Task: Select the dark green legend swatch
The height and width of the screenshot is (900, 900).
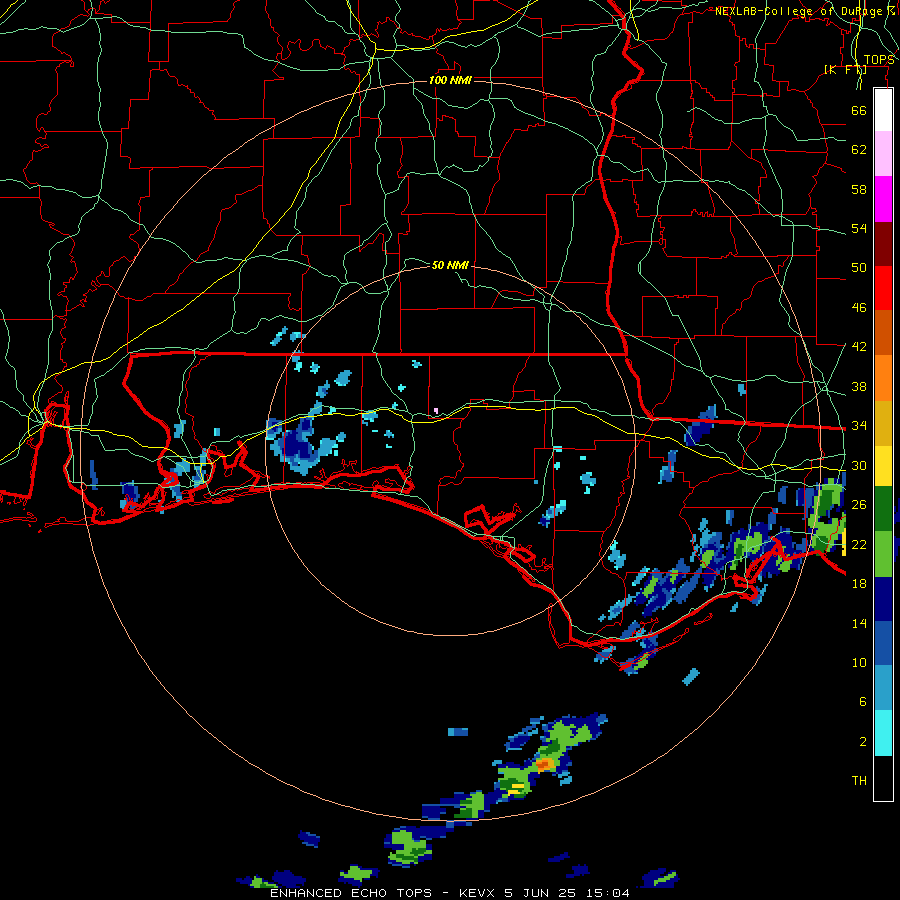Action: point(883,511)
